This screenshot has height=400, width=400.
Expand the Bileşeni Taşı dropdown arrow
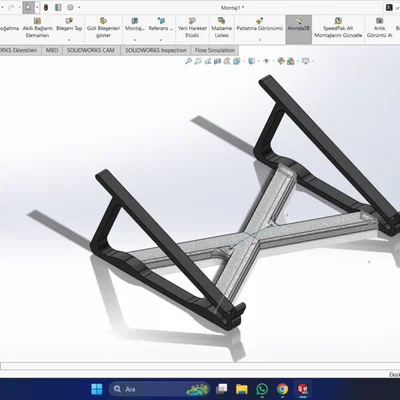(x=69, y=40)
